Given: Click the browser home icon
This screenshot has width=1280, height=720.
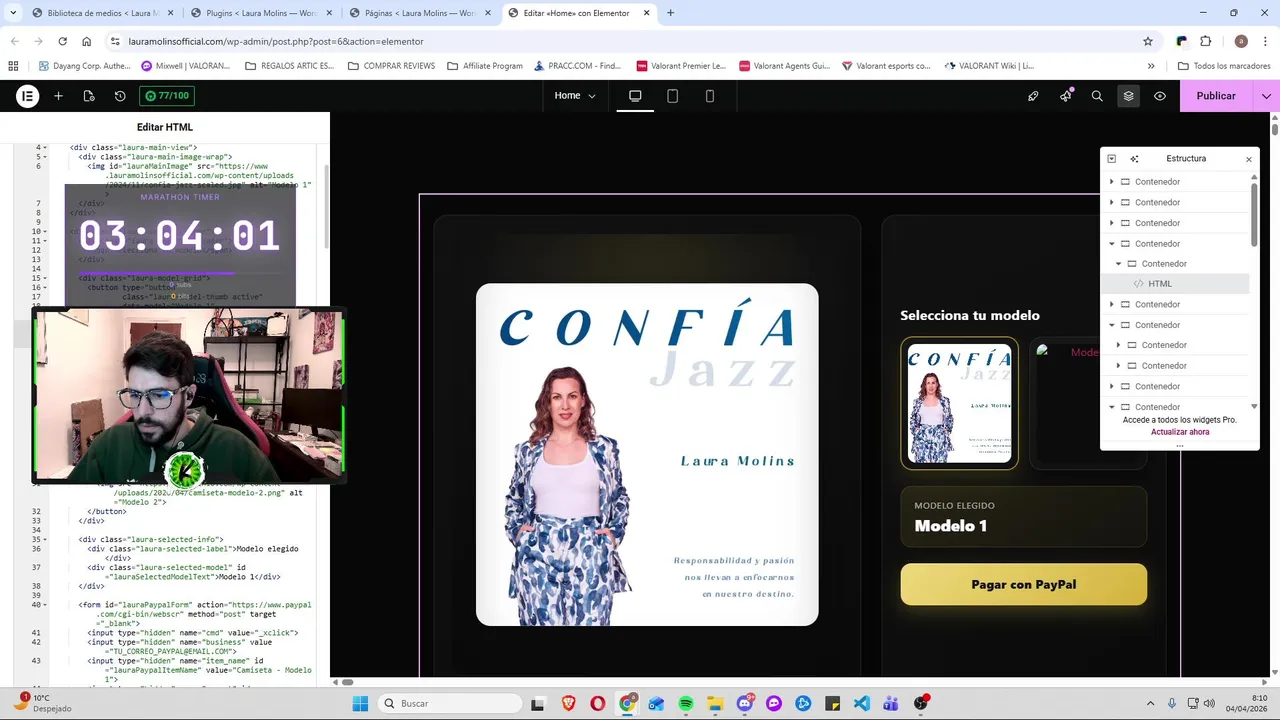Looking at the screenshot, I should click(87, 41).
